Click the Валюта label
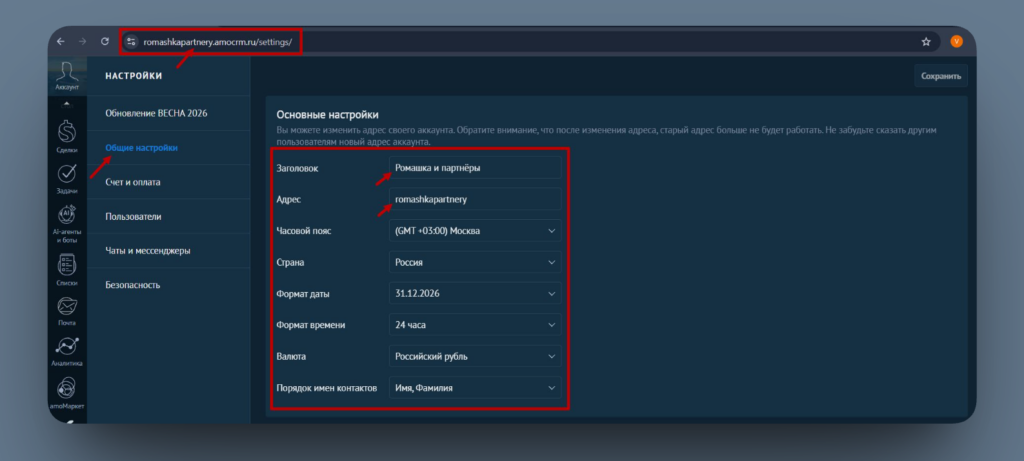The image size is (1024, 461). (291, 357)
